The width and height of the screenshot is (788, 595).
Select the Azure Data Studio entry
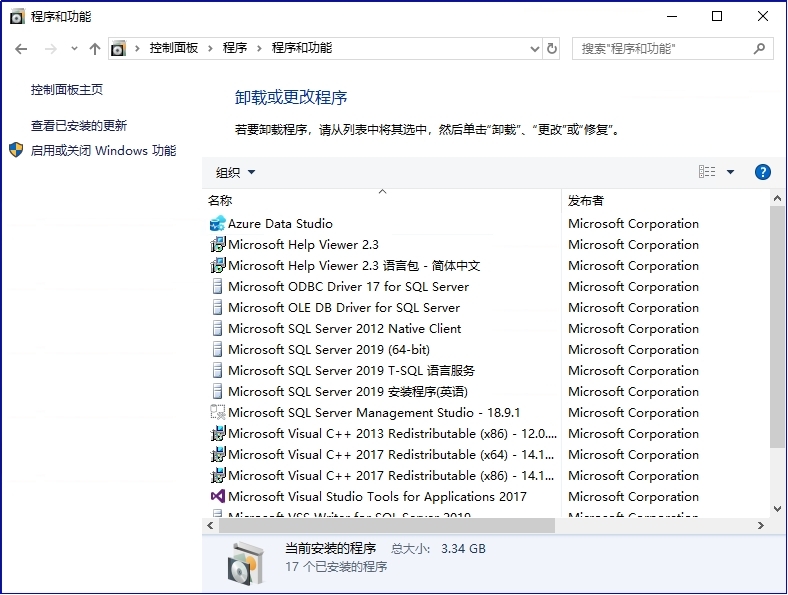pyautogui.click(x=280, y=224)
